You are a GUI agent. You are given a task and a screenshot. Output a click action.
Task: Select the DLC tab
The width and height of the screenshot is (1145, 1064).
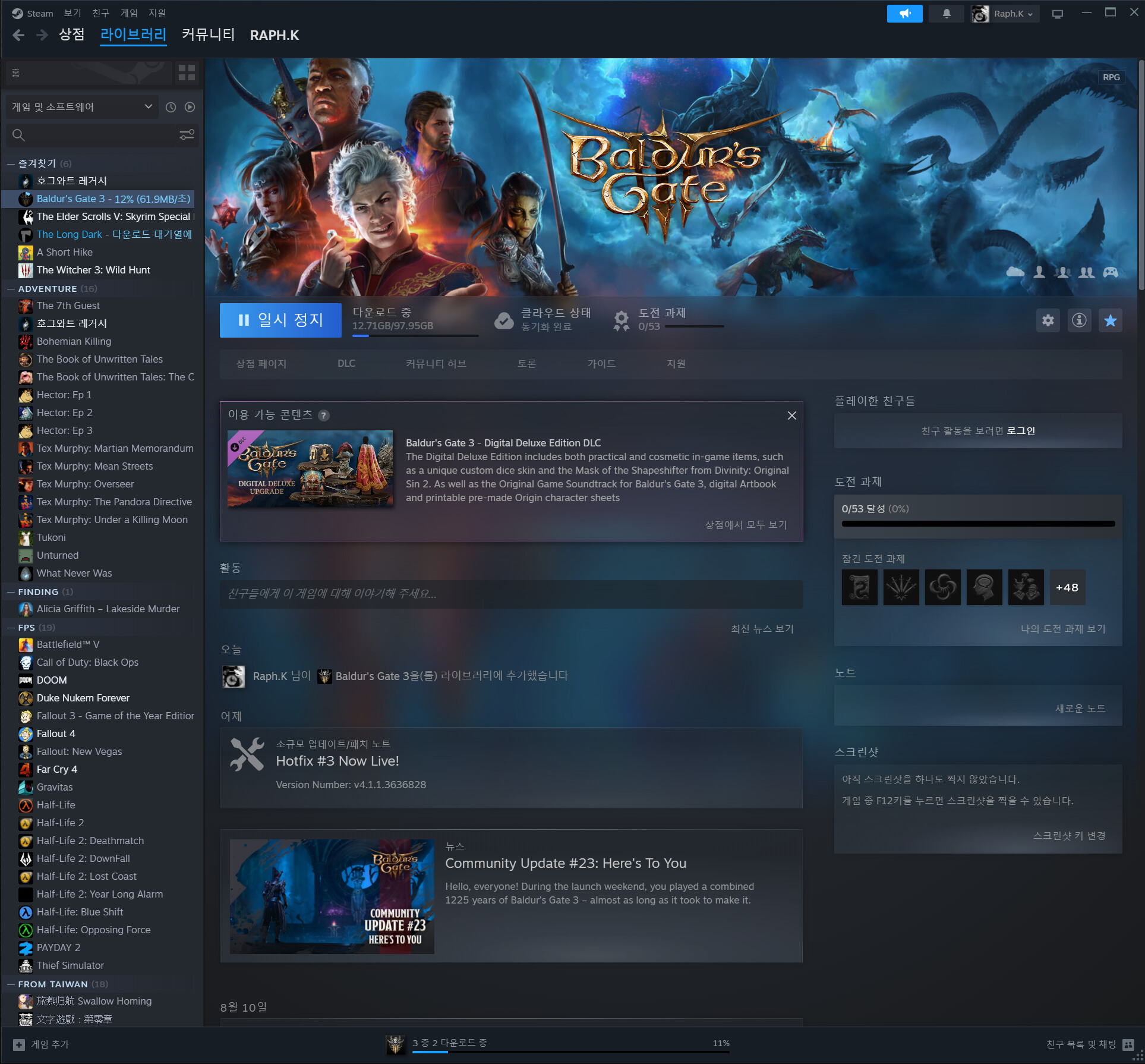tap(346, 363)
